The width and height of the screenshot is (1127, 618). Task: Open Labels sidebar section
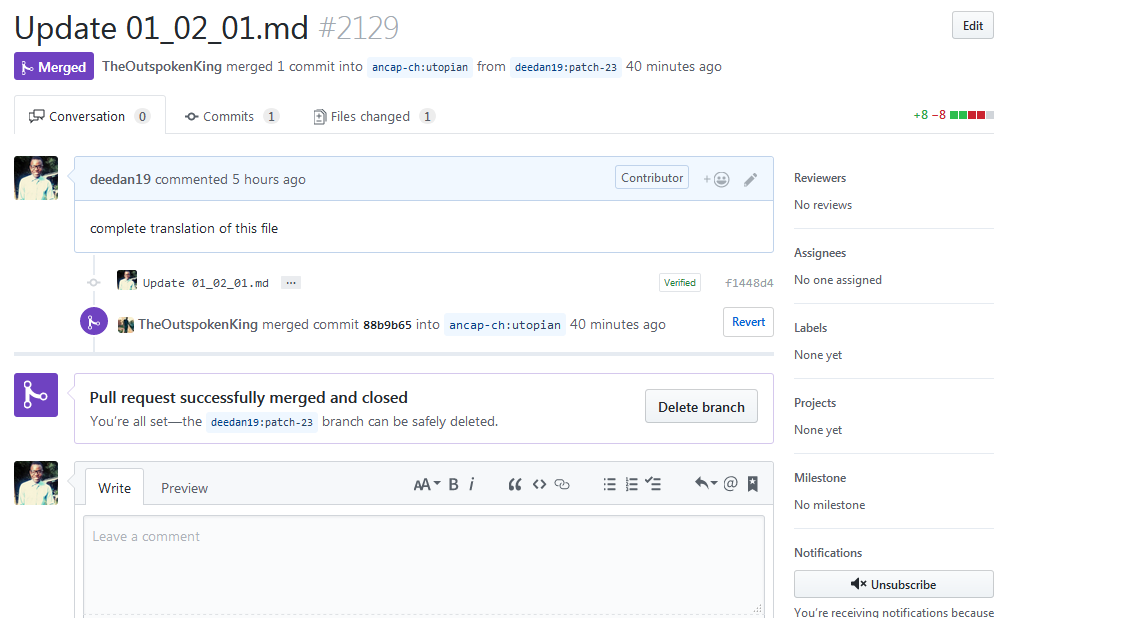click(810, 328)
